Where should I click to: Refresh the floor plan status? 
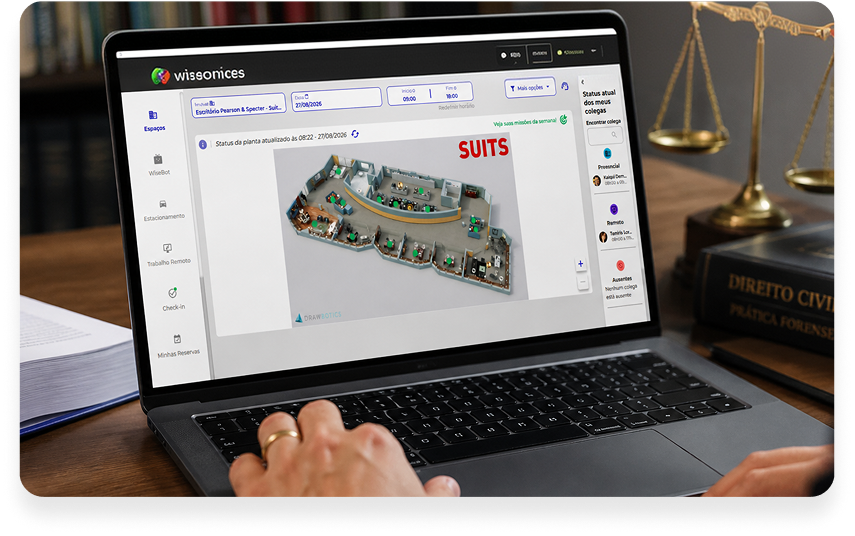pos(355,134)
